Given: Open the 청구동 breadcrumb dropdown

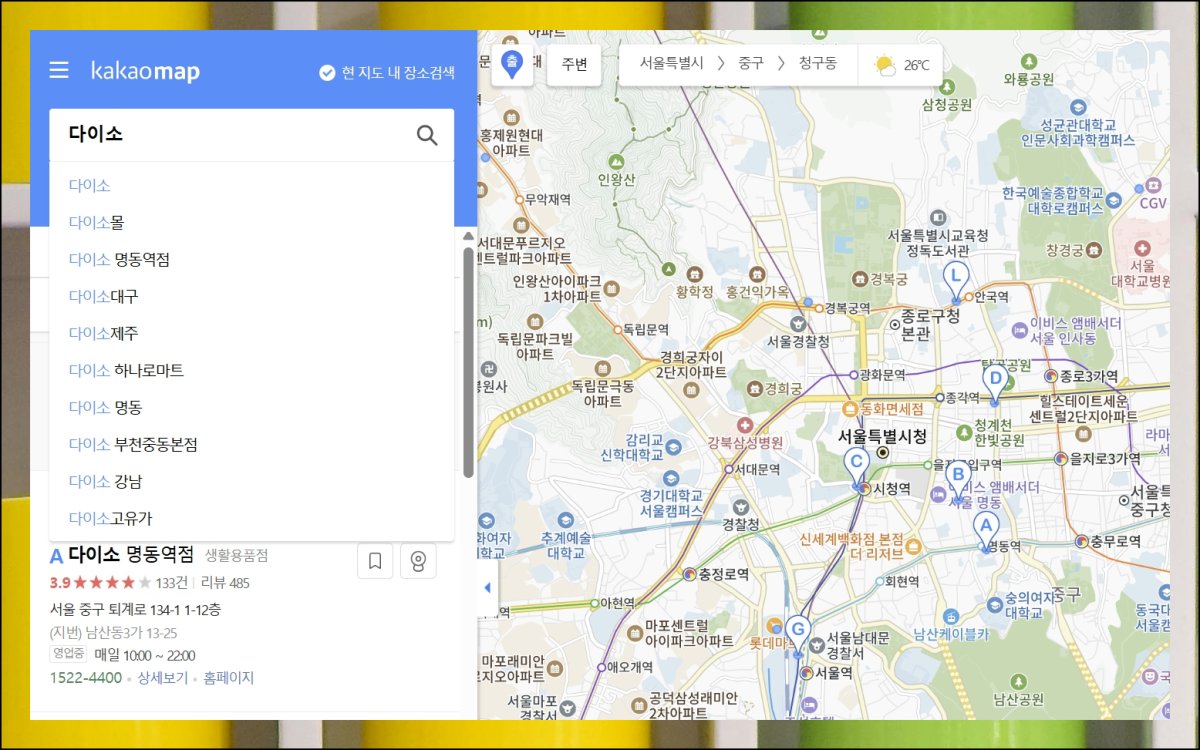Looking at the screenshot, I should click(817, 64).
